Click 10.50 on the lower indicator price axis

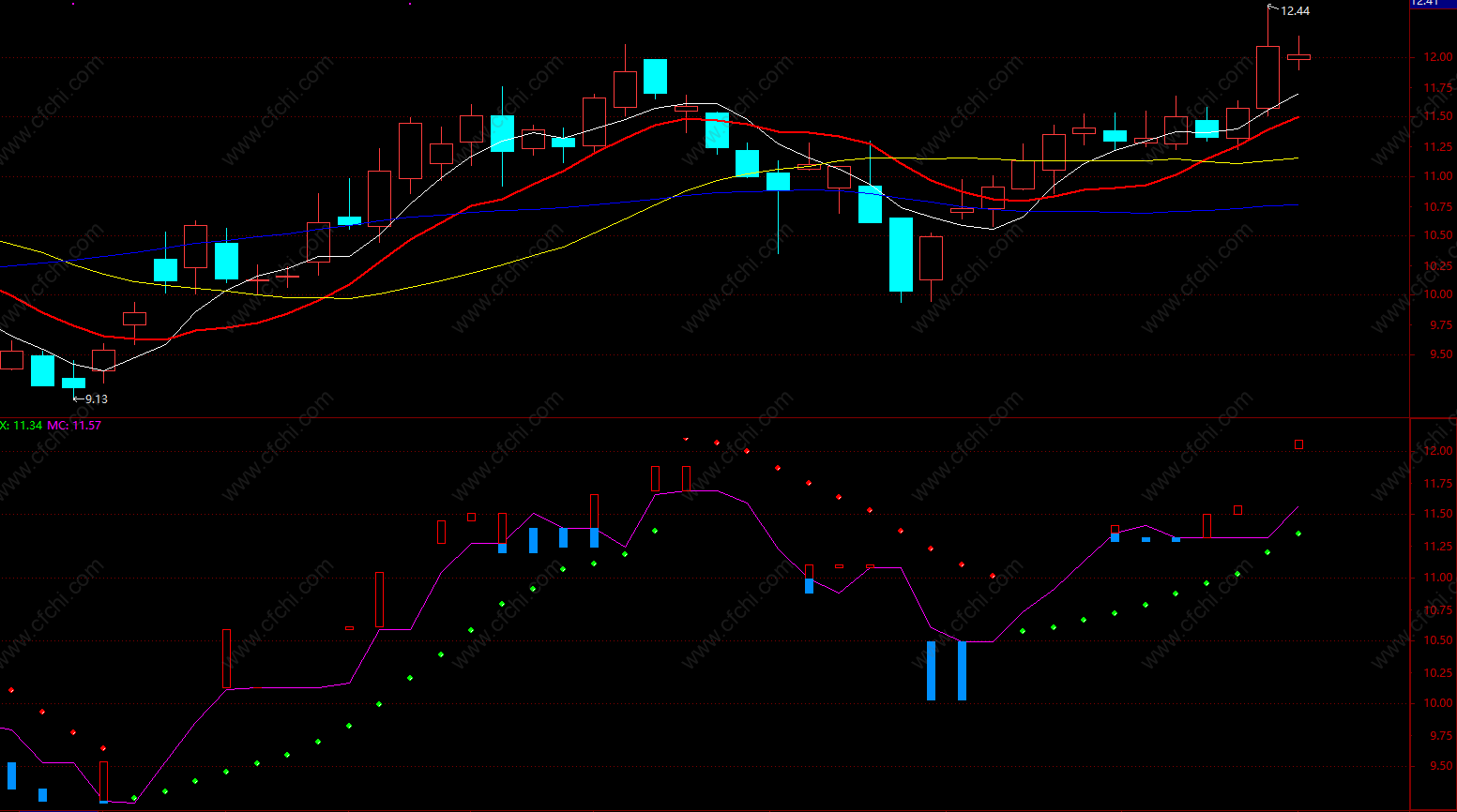pos(1437,640)
